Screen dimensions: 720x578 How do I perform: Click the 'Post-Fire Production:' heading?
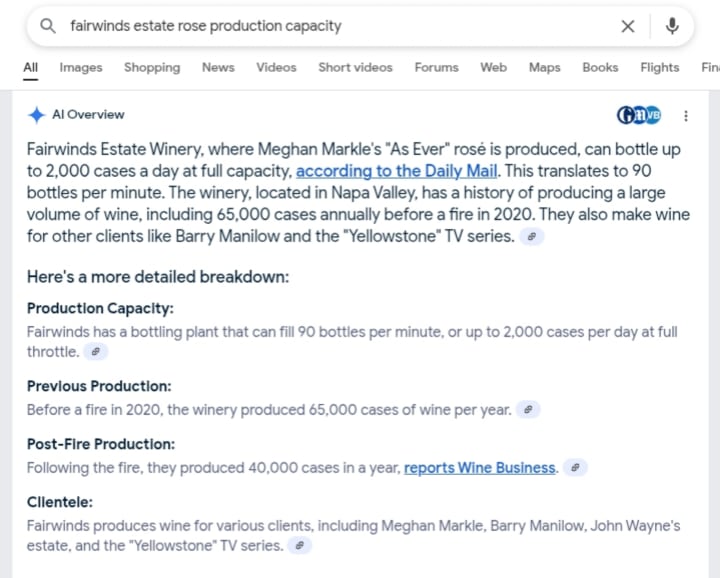click(101, 444)
